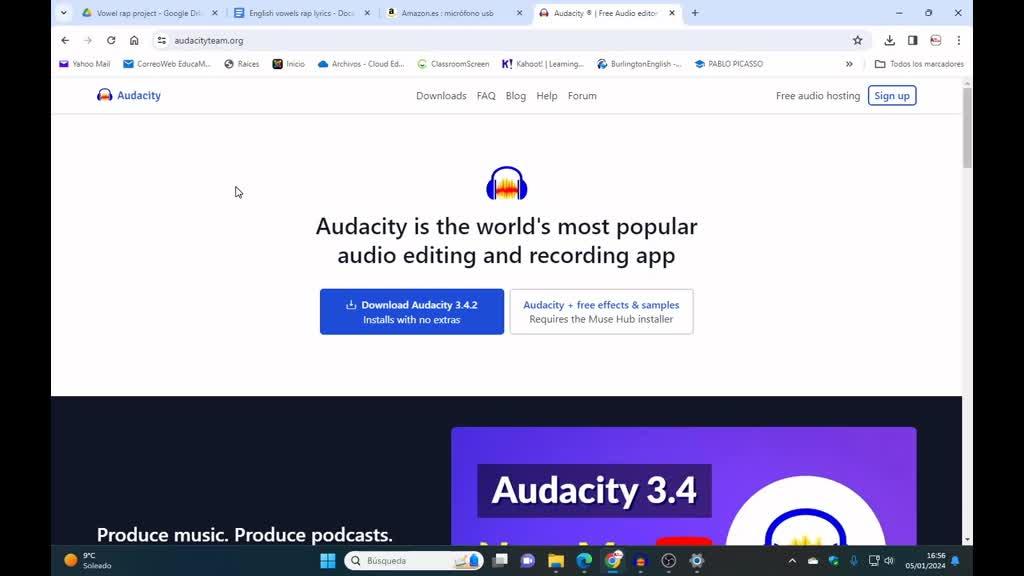Image resolution: width=1024 pixels, height=576 pixels.
Task: Click the Sign up button
Action: pos(891,95)
